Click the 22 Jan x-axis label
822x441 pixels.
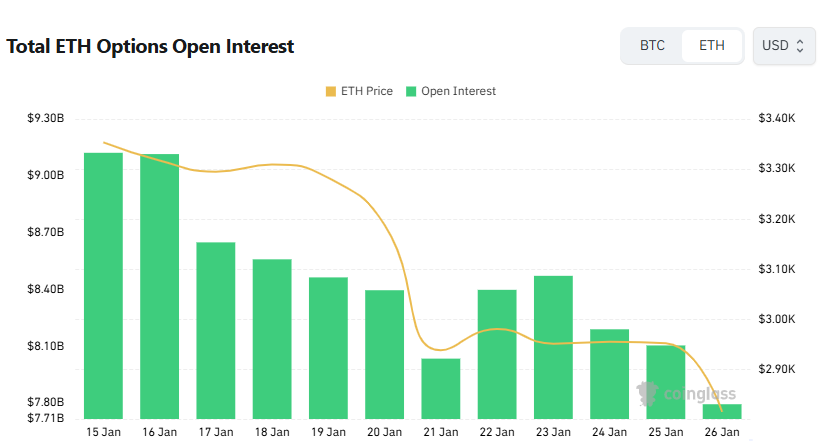(497, 432)
